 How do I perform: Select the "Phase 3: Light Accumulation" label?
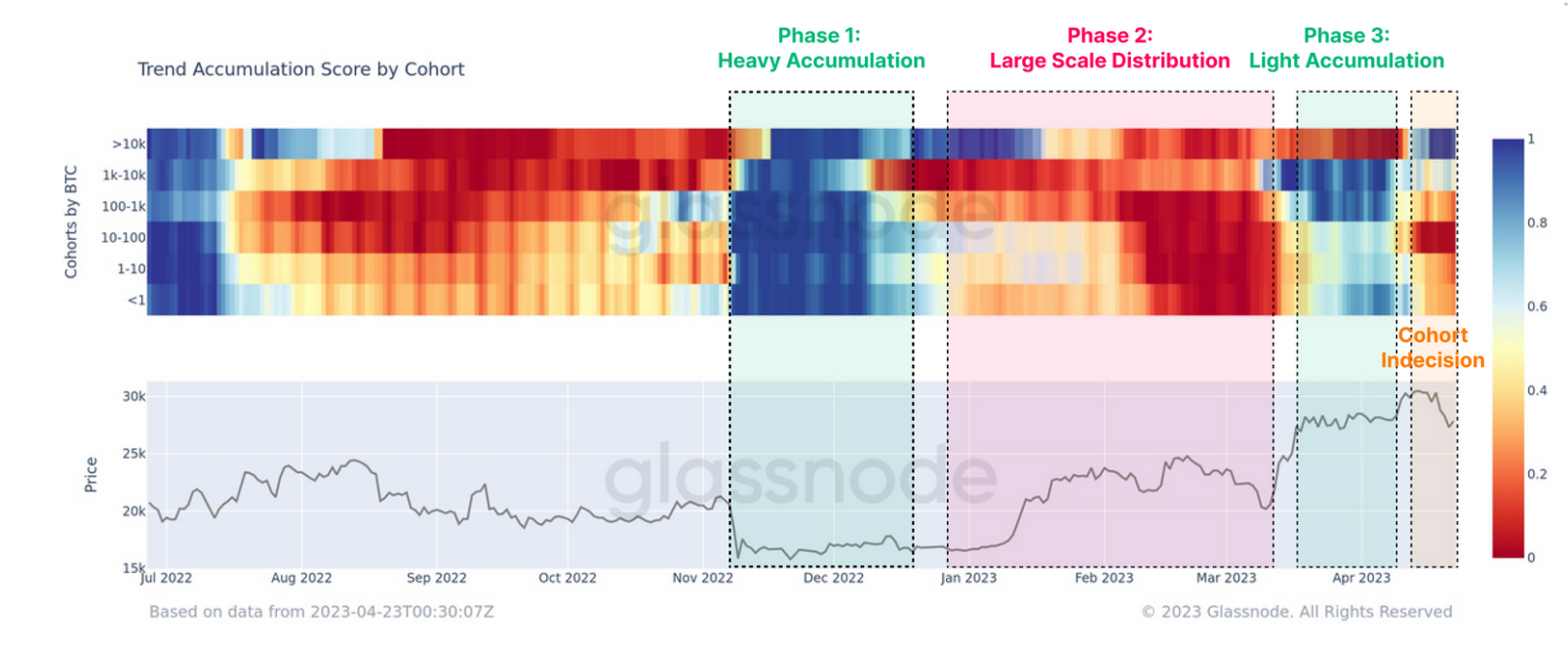click(1347, 49)
